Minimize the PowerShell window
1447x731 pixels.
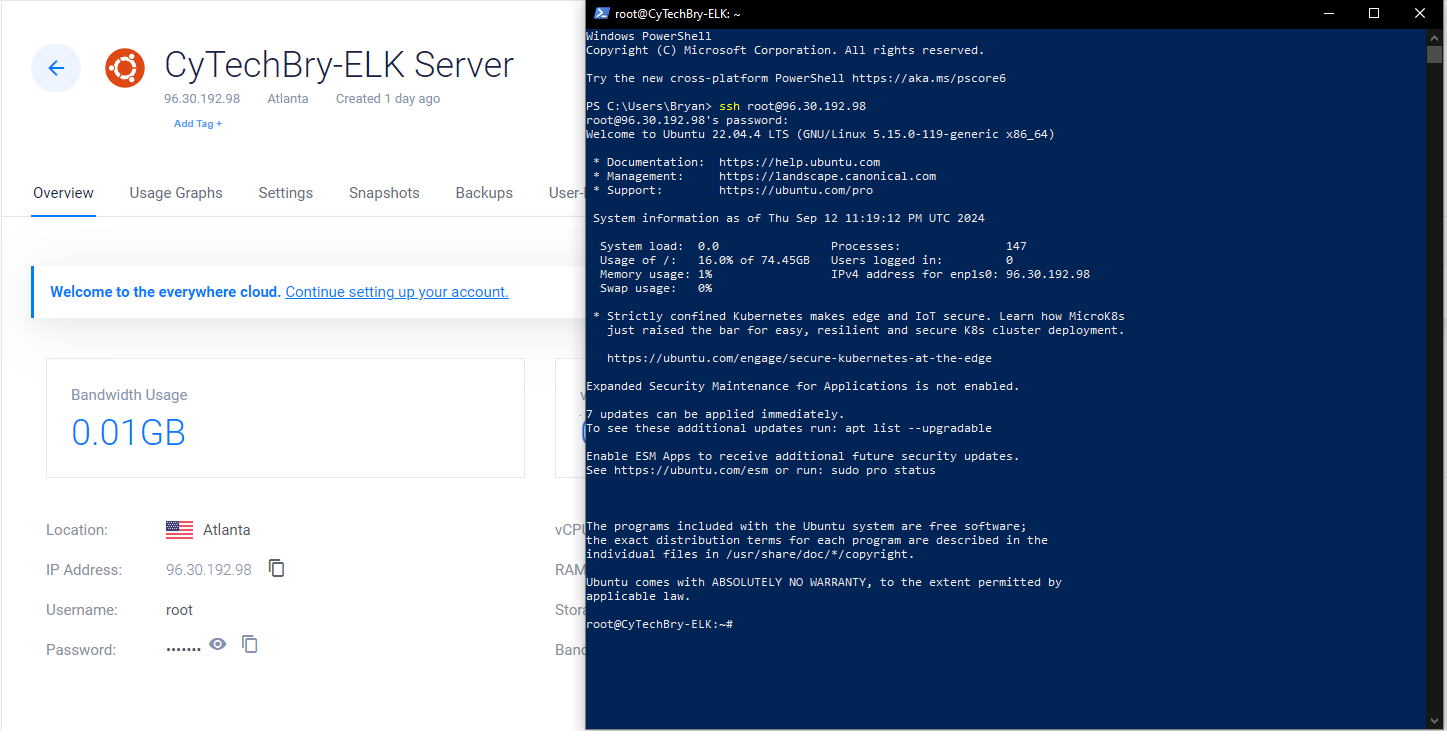(1330, 13)
